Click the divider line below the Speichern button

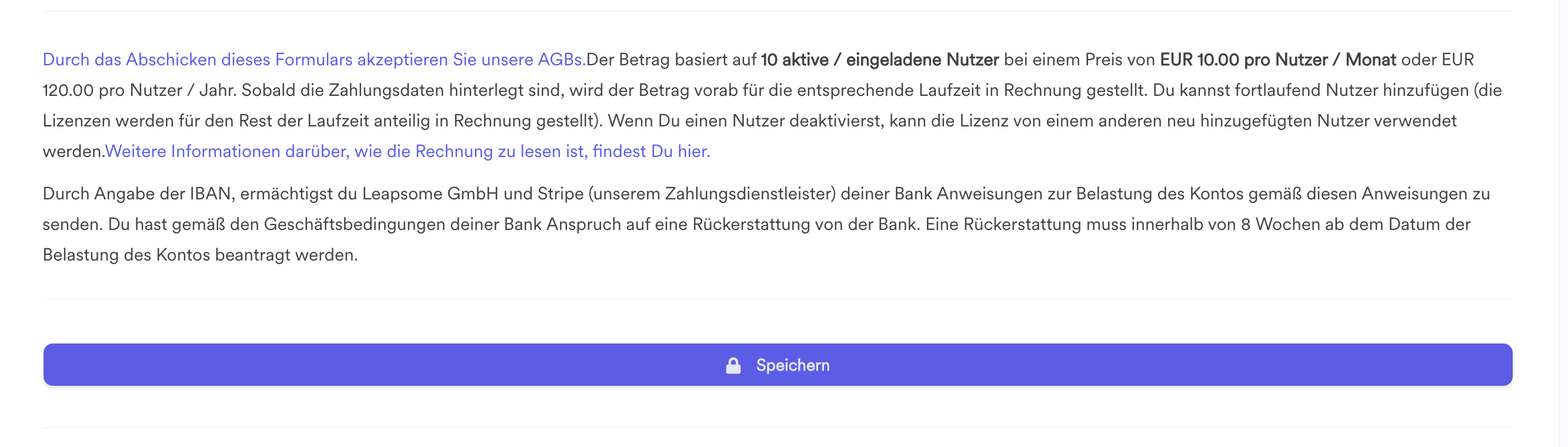pos(778,428)
